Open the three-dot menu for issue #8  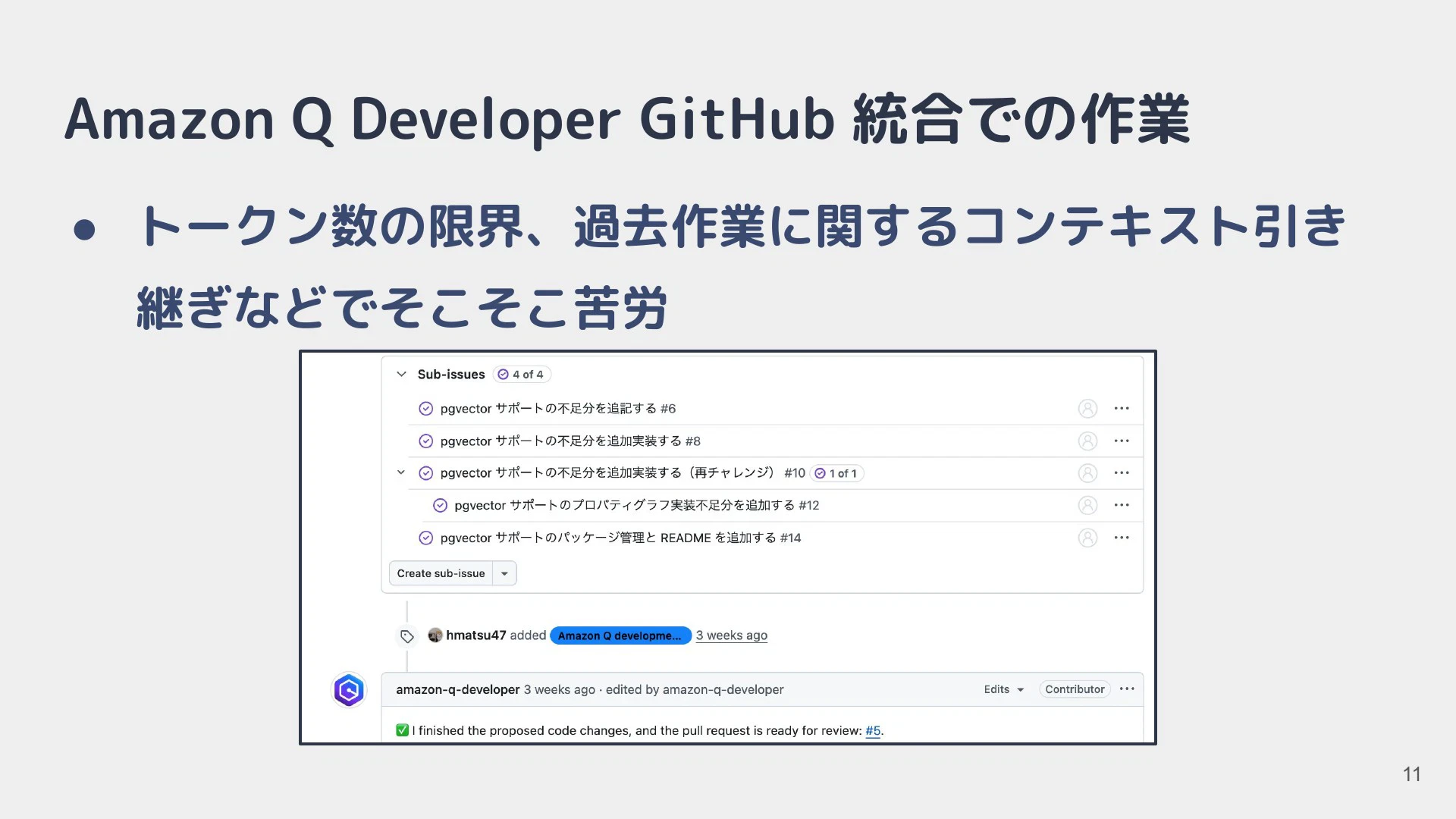[1122, 441]
